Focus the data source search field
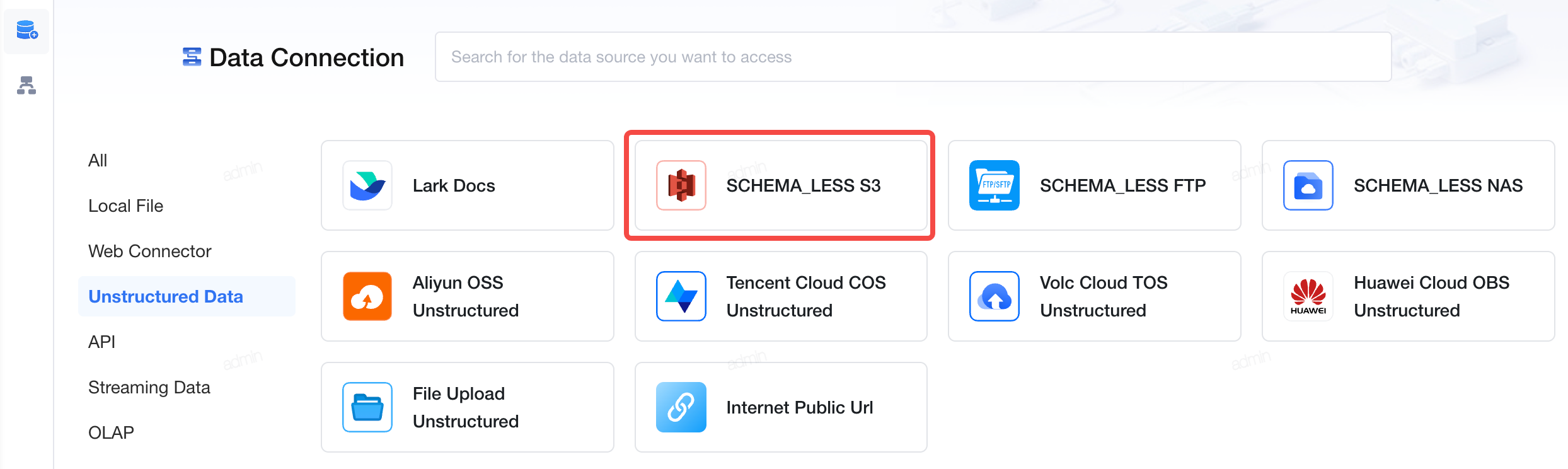Image resolution: width=1568 pixels, height=469 pixels. pyautogui.click(x=913, y=57)
